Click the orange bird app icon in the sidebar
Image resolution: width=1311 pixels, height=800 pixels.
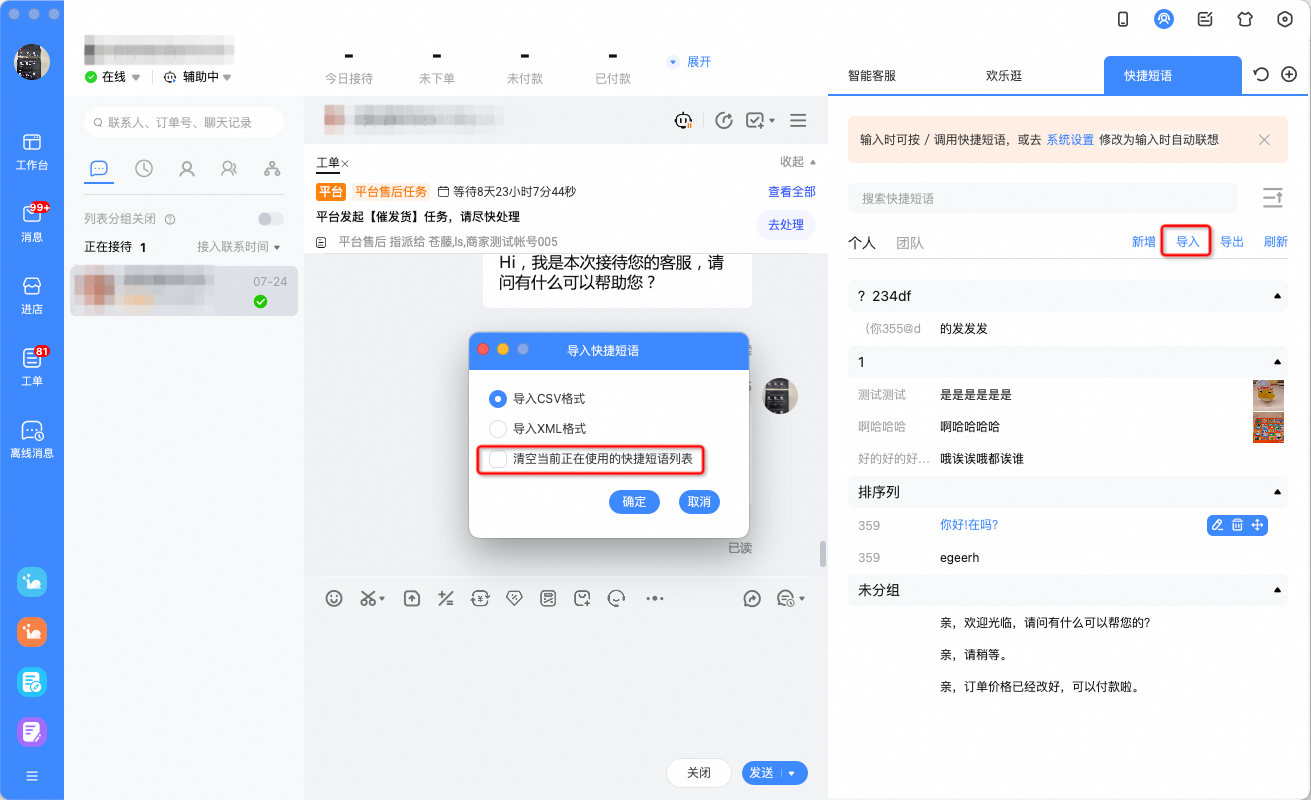(32, 632)
